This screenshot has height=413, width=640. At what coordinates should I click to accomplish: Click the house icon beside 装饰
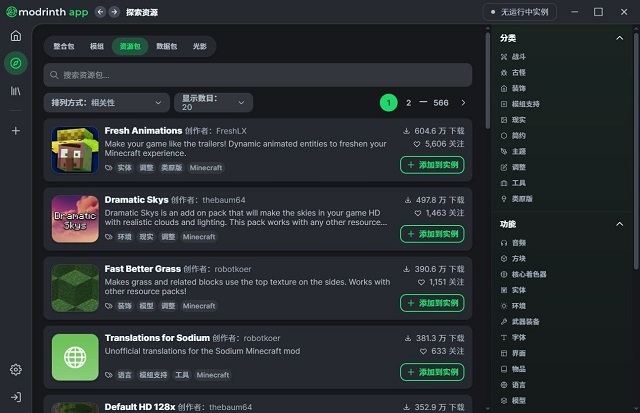[504, 89]
